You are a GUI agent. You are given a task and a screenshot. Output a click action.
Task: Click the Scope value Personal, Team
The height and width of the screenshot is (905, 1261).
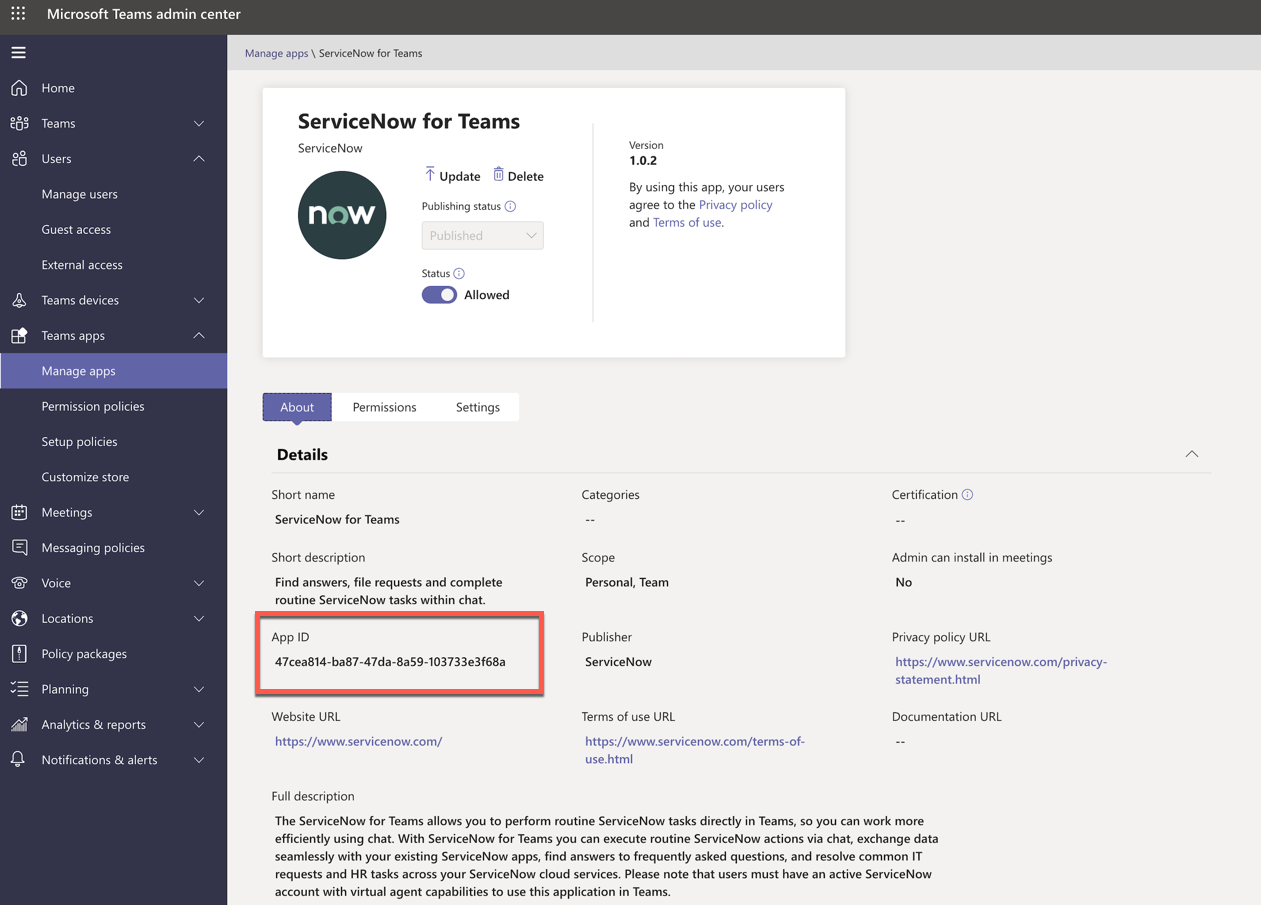point(627,582)
